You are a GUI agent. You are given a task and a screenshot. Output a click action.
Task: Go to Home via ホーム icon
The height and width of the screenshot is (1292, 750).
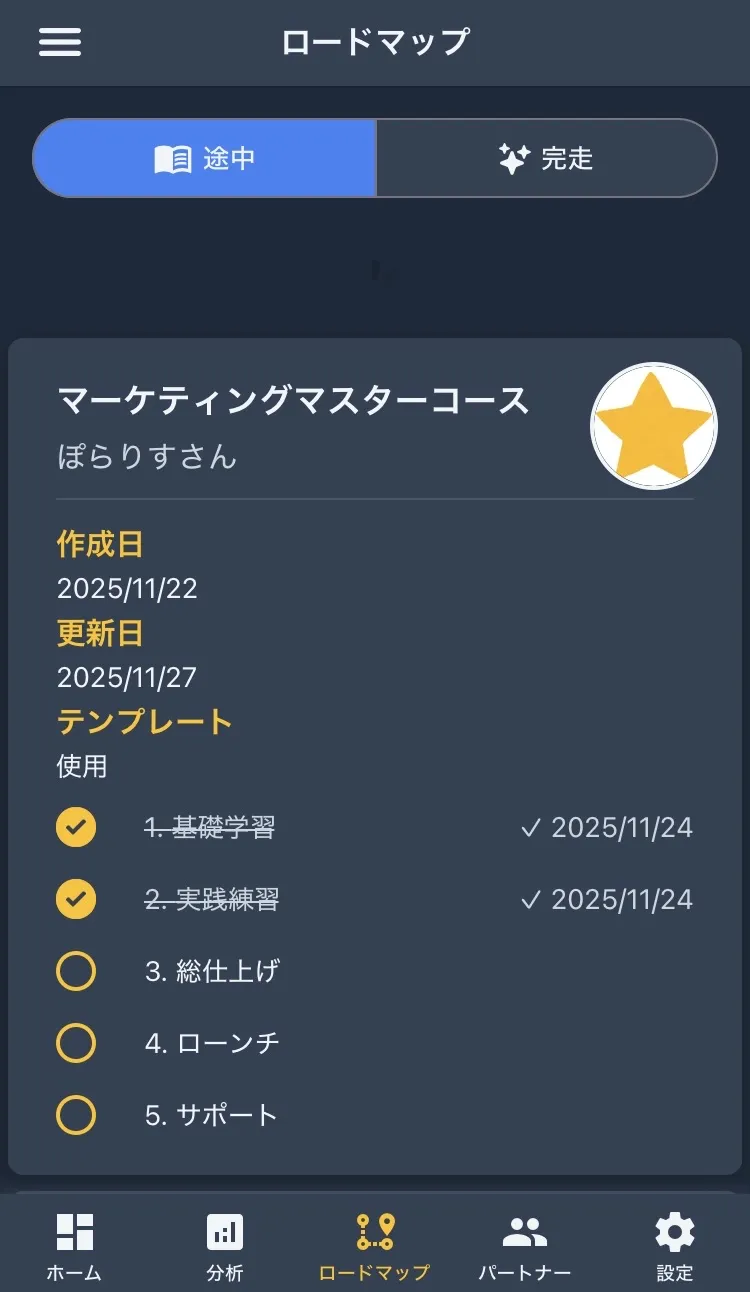tap(74, 1232)
